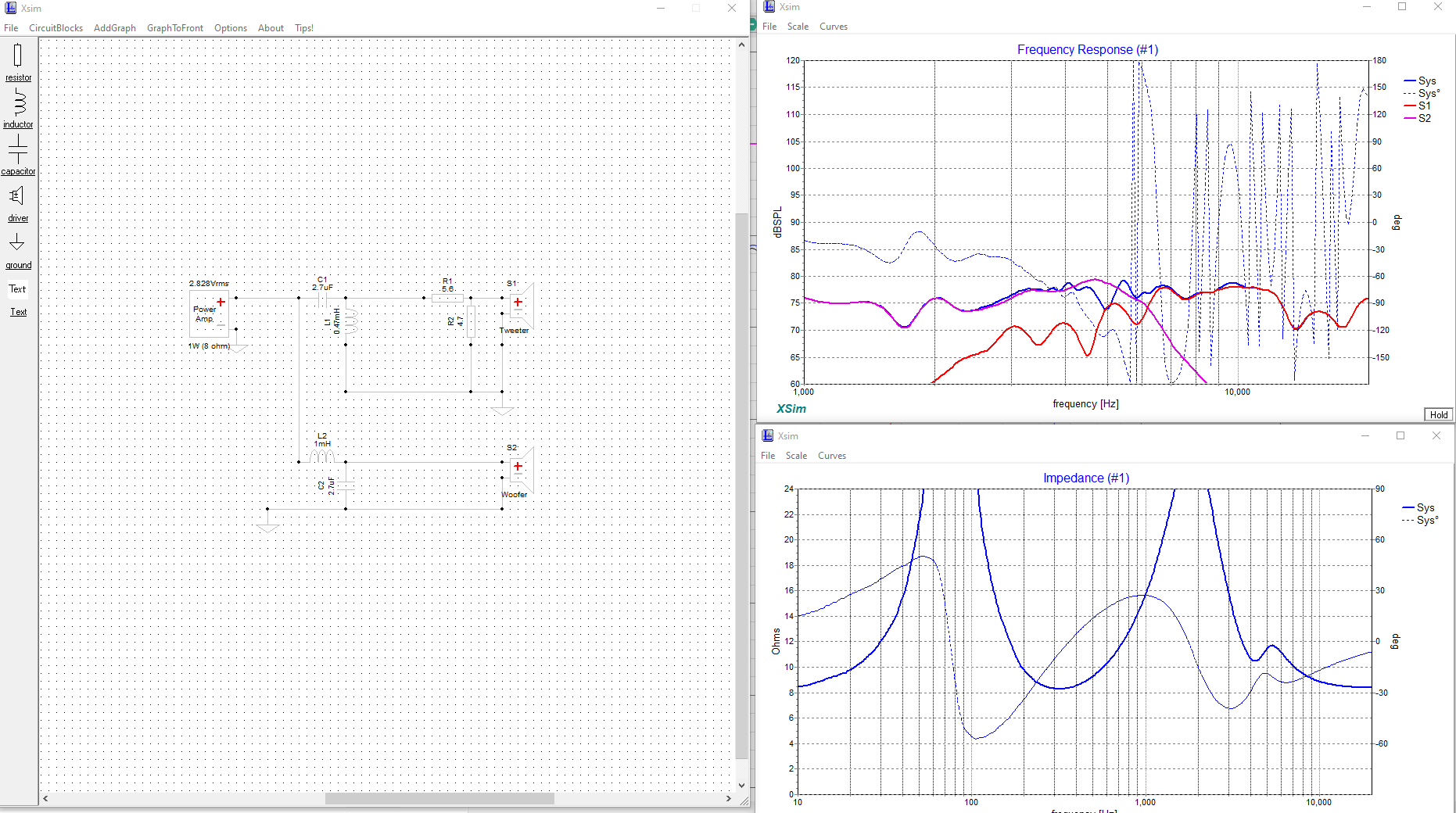The height and width of the screenshot is (813, 1456).
Task: Click scroll-right arrow of schematic canvas
Action: [729, 799]
